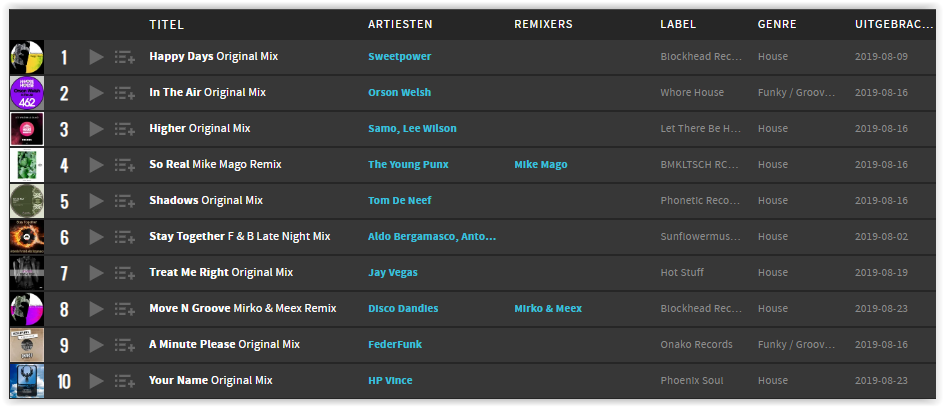
Task: Open artist Orson Welsh page
Action: point(400,93)
